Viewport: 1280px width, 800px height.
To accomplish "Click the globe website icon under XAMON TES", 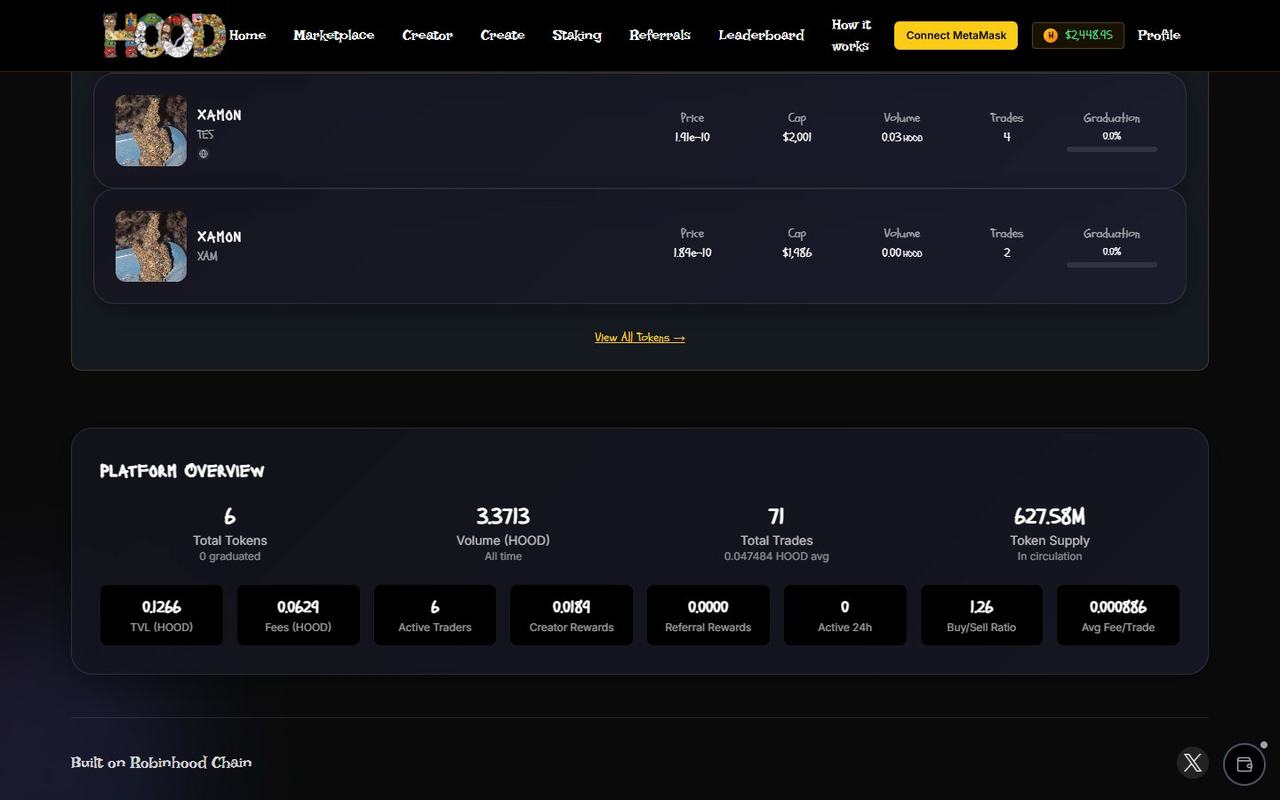I will point(203,154).
